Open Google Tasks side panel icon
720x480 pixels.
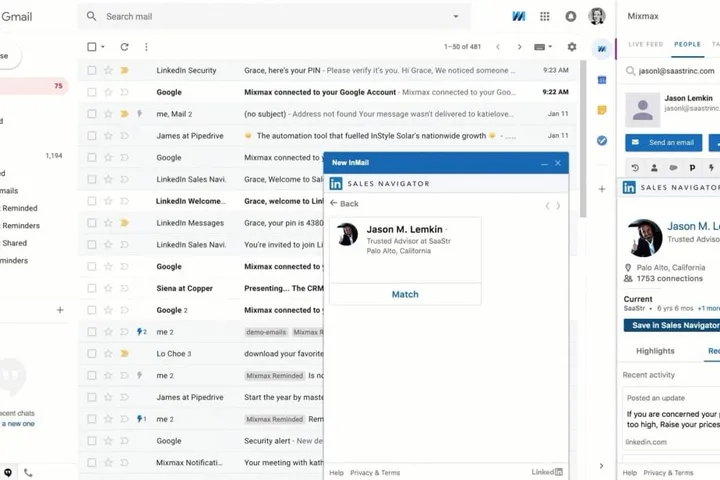602,141
